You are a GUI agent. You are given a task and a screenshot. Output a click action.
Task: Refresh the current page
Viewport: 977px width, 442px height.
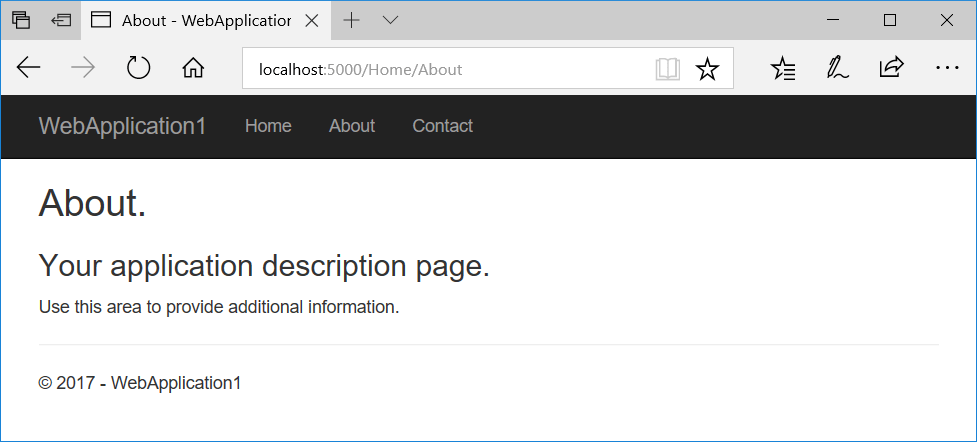coord(138,68)
